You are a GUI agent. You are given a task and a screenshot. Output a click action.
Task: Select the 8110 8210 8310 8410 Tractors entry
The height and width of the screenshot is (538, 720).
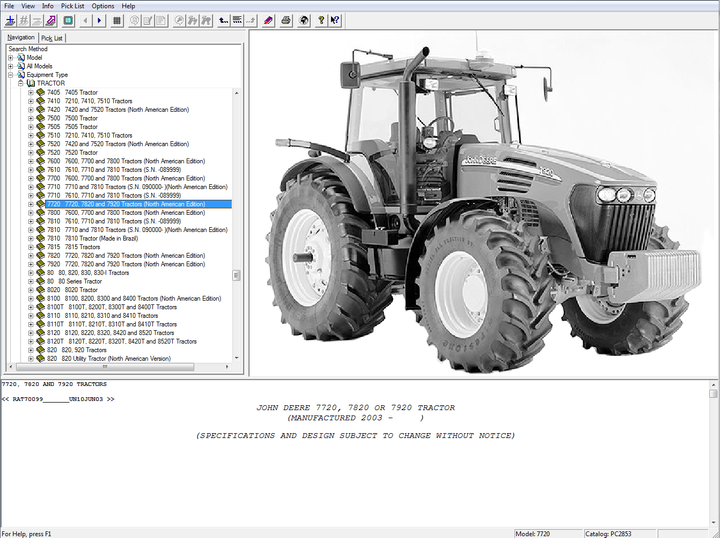102,315
